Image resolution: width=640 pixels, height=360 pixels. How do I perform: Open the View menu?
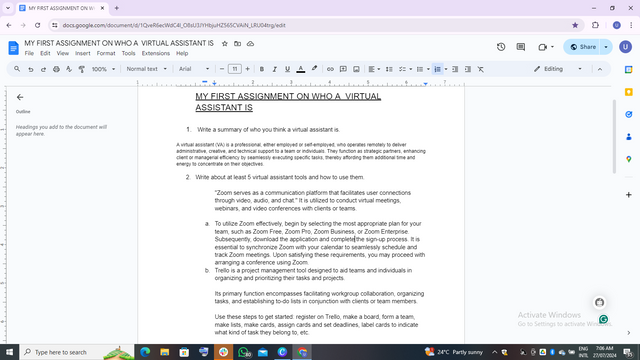click(62, 53)
